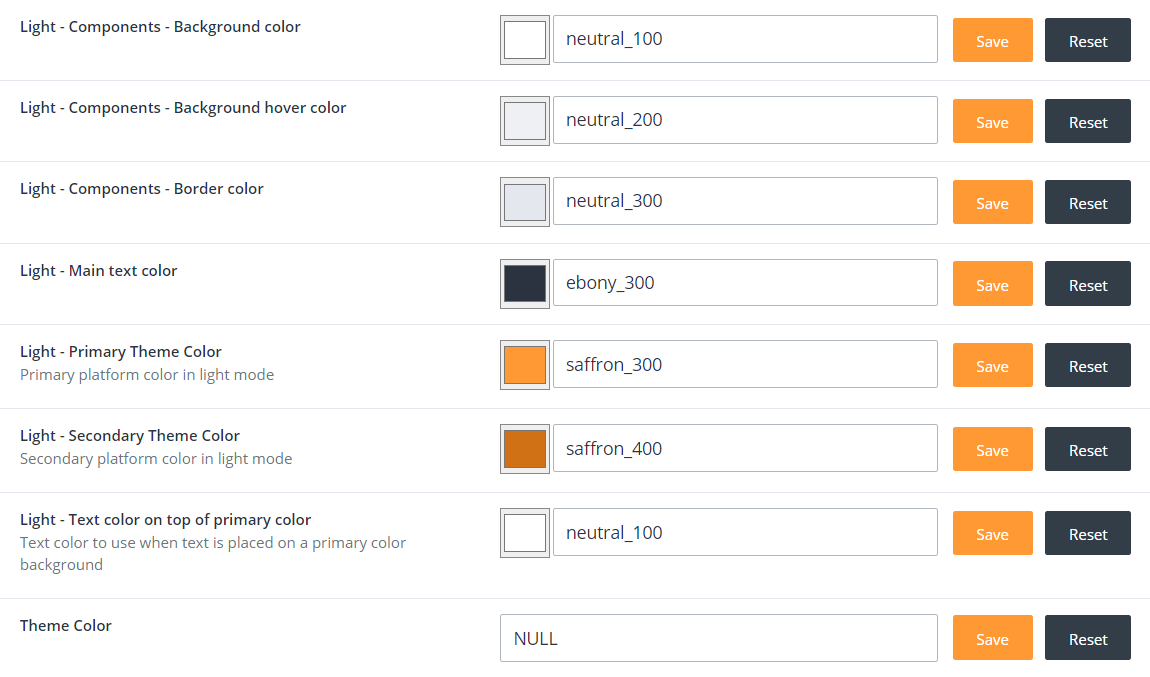Focus the saffron_300 primary color field
This screenshot has width=1150, height=677.
click(x=745, y=364)
